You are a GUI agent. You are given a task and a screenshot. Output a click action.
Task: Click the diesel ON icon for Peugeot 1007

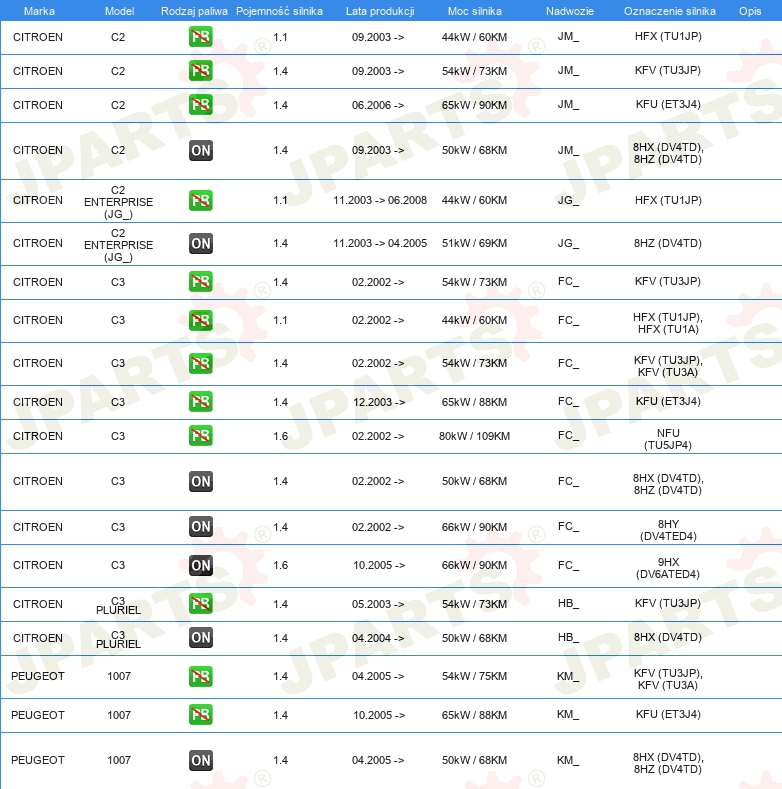201,760
